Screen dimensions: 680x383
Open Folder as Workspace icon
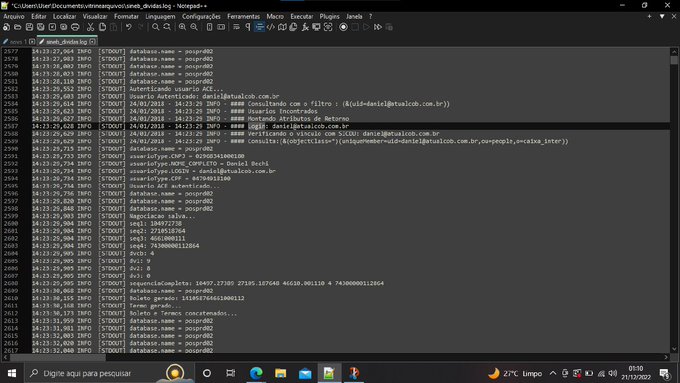[316, 27]
